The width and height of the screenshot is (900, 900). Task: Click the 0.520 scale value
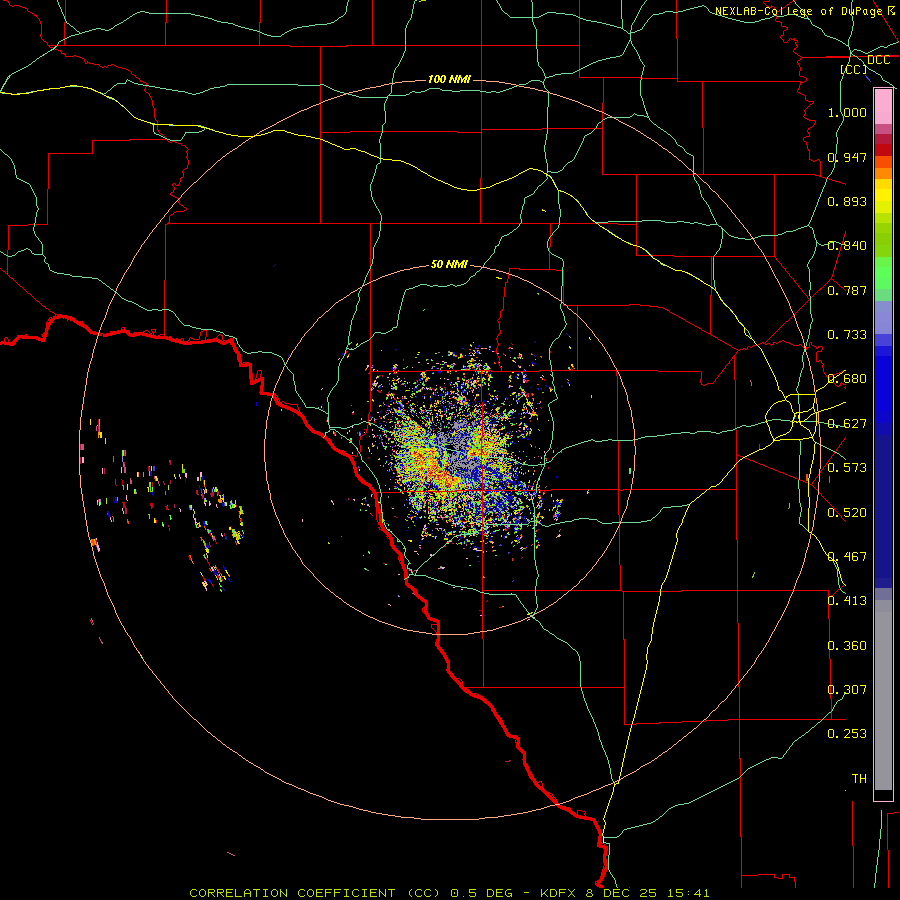point(847,513)
